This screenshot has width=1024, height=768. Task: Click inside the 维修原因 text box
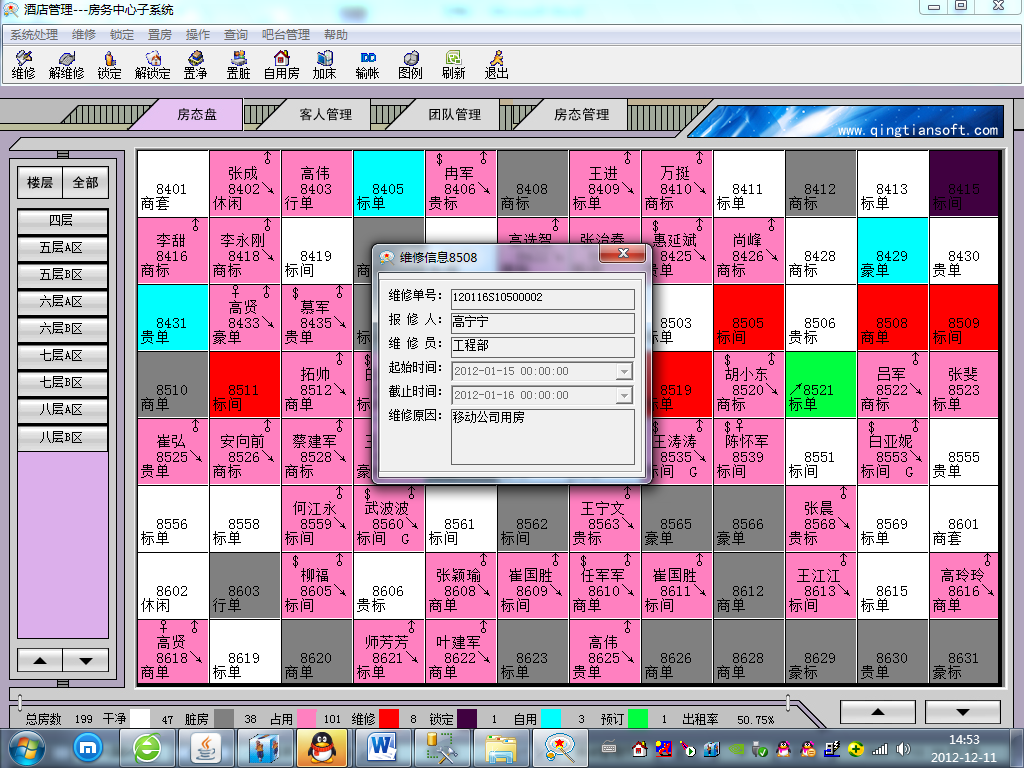pyautogui.click(x=542, y=436)
